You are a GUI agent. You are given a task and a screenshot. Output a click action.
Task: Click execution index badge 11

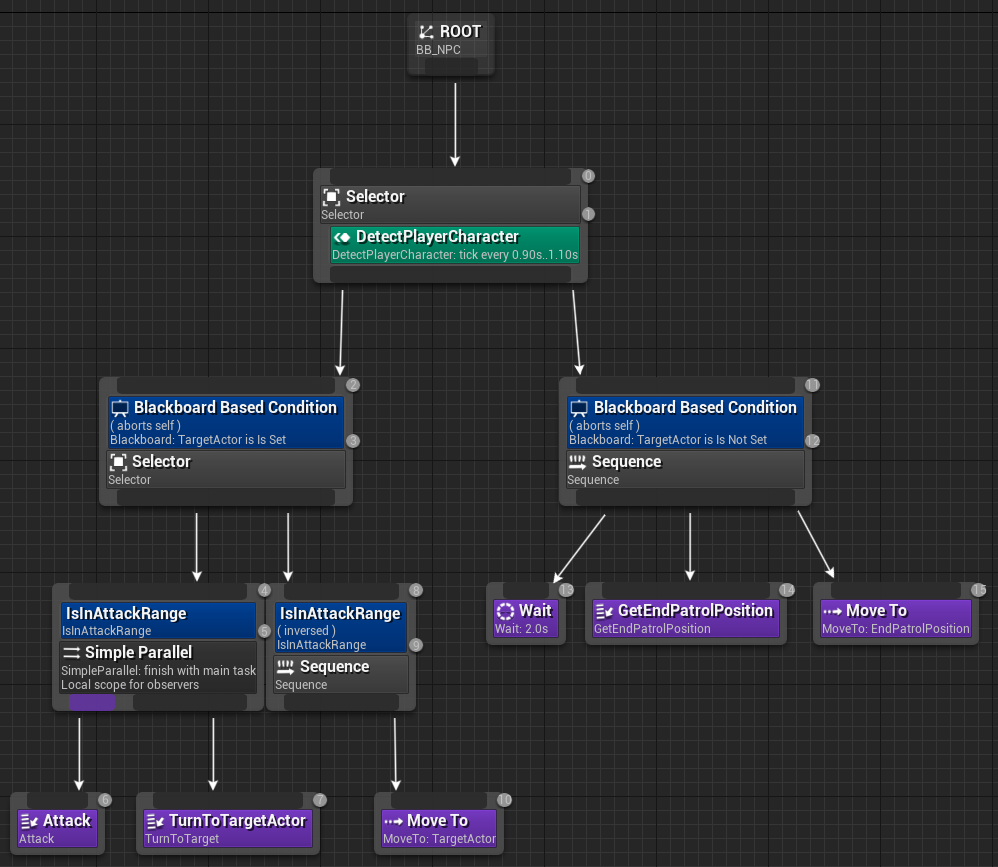pos(812,385)
